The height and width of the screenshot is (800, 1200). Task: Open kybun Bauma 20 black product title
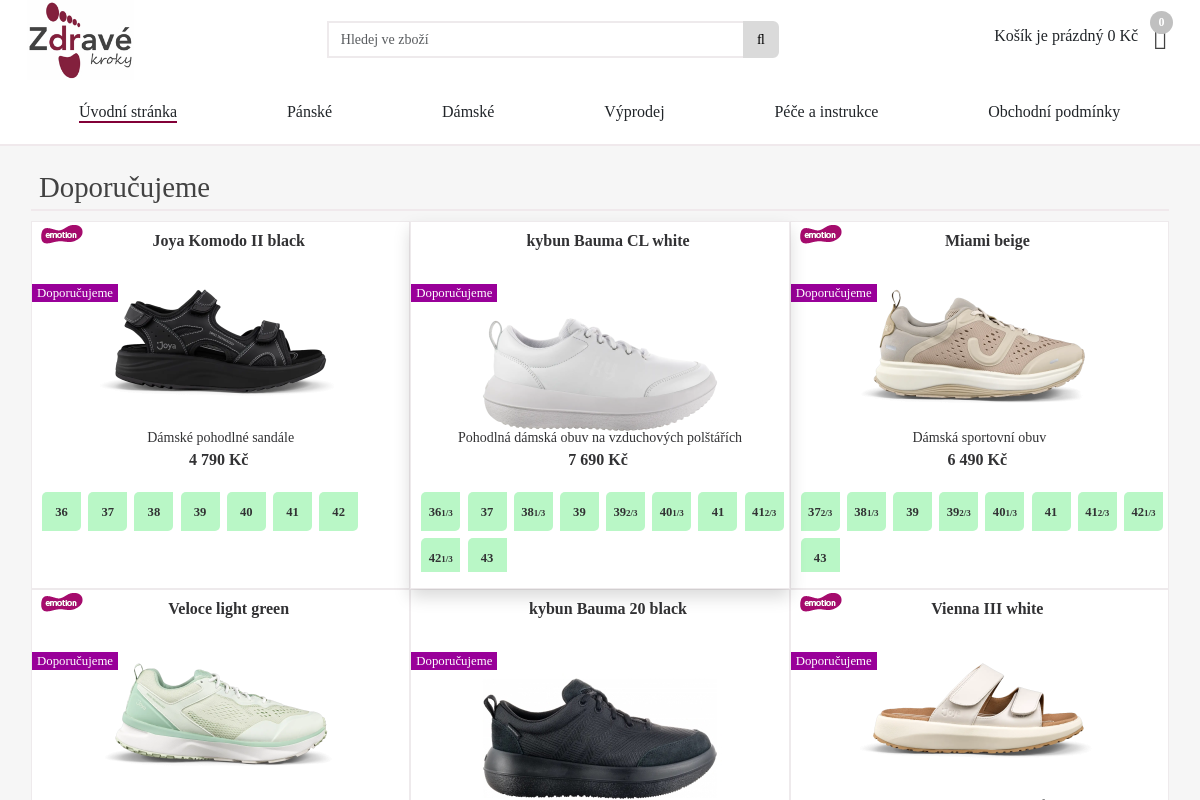[608, 609]
